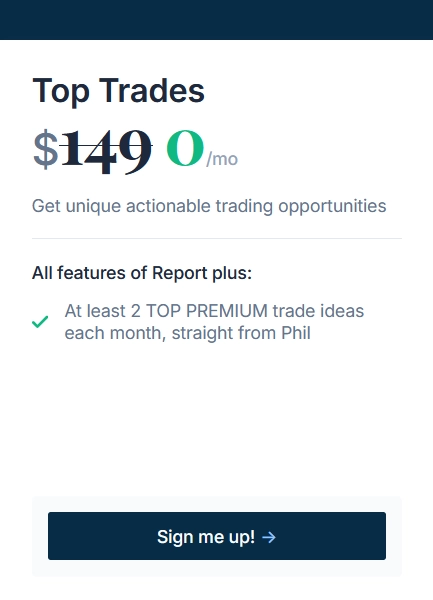The height and width of the screenshot is (600, 433).
Task: Click the Sign me up! button
Action: click(217, 536)
